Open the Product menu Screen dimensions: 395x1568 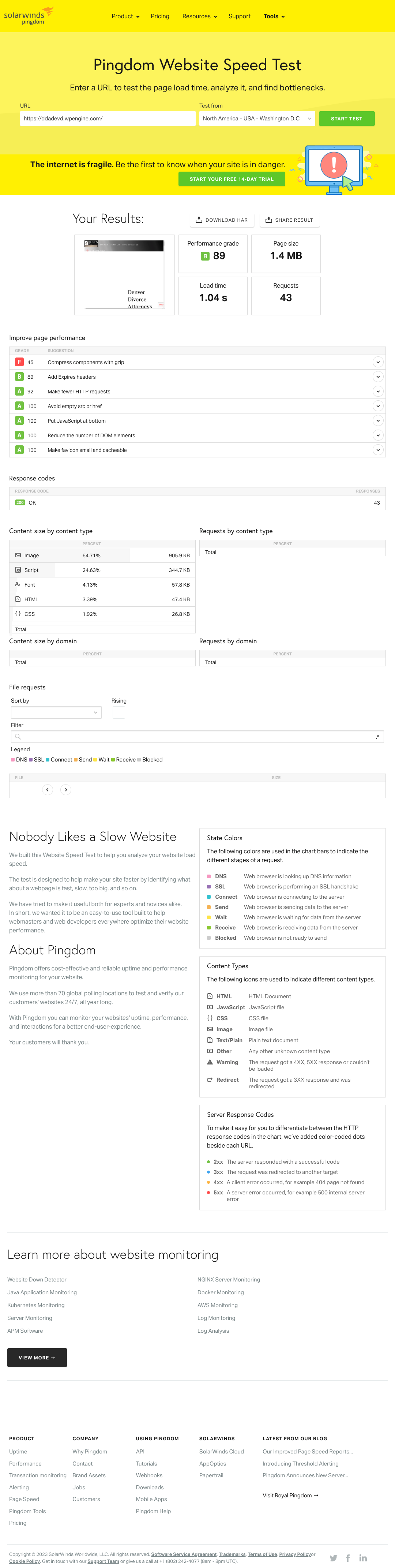pyautogui.click(x=125, y=16)
